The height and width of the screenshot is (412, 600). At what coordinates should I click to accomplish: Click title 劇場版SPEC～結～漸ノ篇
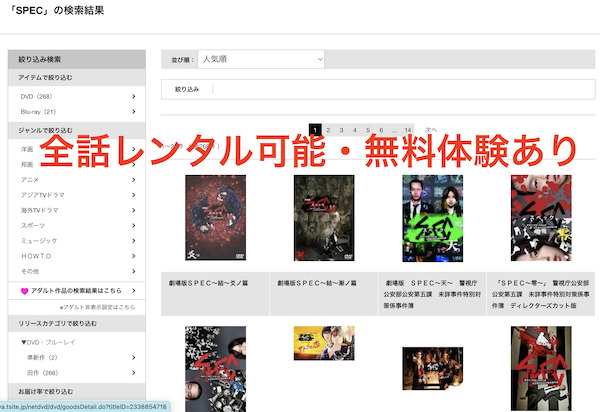(x=317, y=283)
